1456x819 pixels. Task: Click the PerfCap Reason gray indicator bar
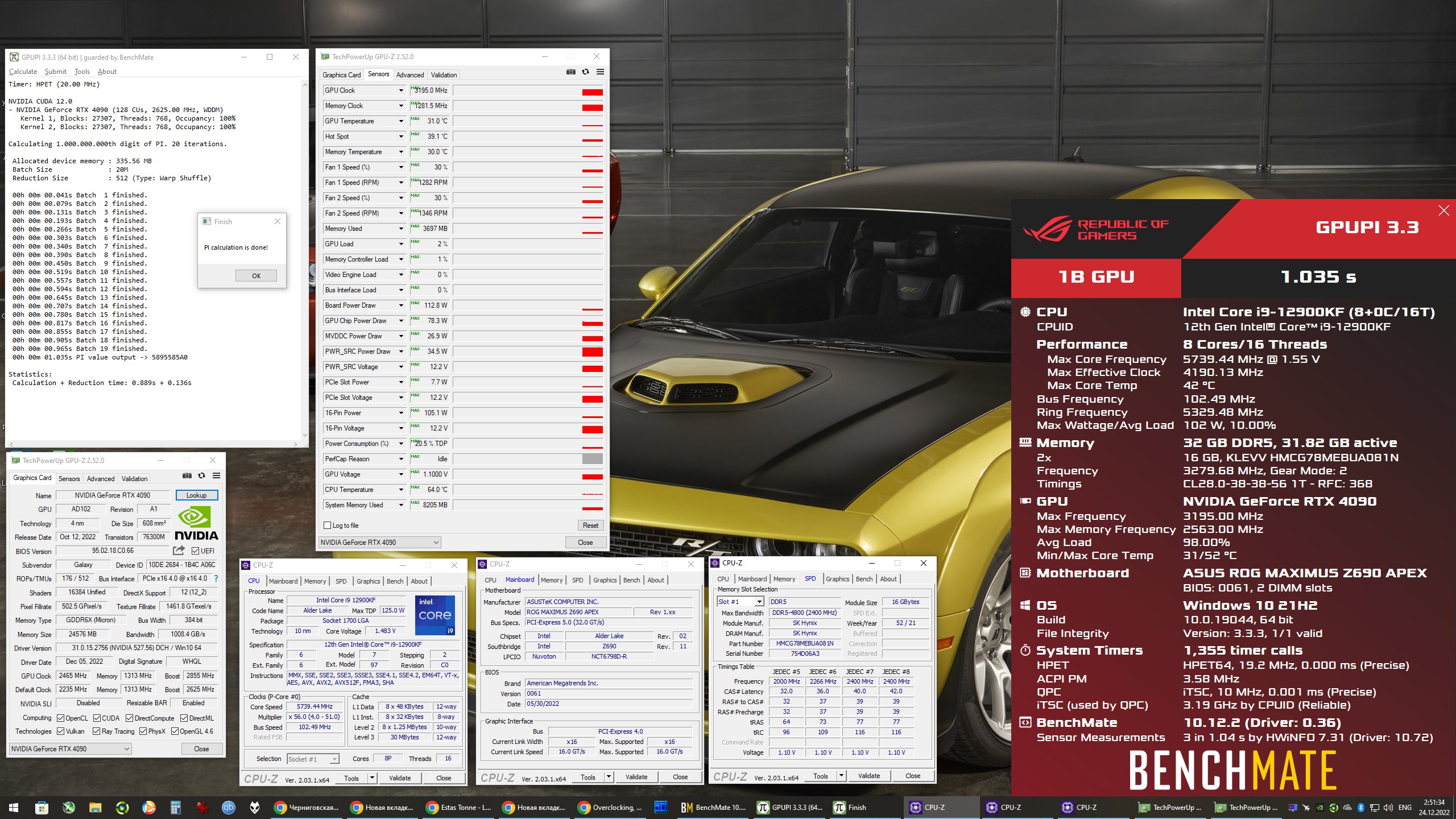(592, 459)
